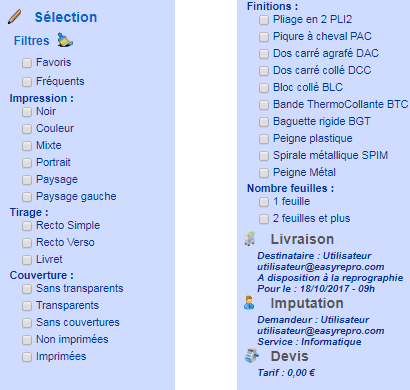Image resolution: width=410 pixels, height=390 pixels.
Task: Check Spirale métallique SPIM option
Action: 264,156
